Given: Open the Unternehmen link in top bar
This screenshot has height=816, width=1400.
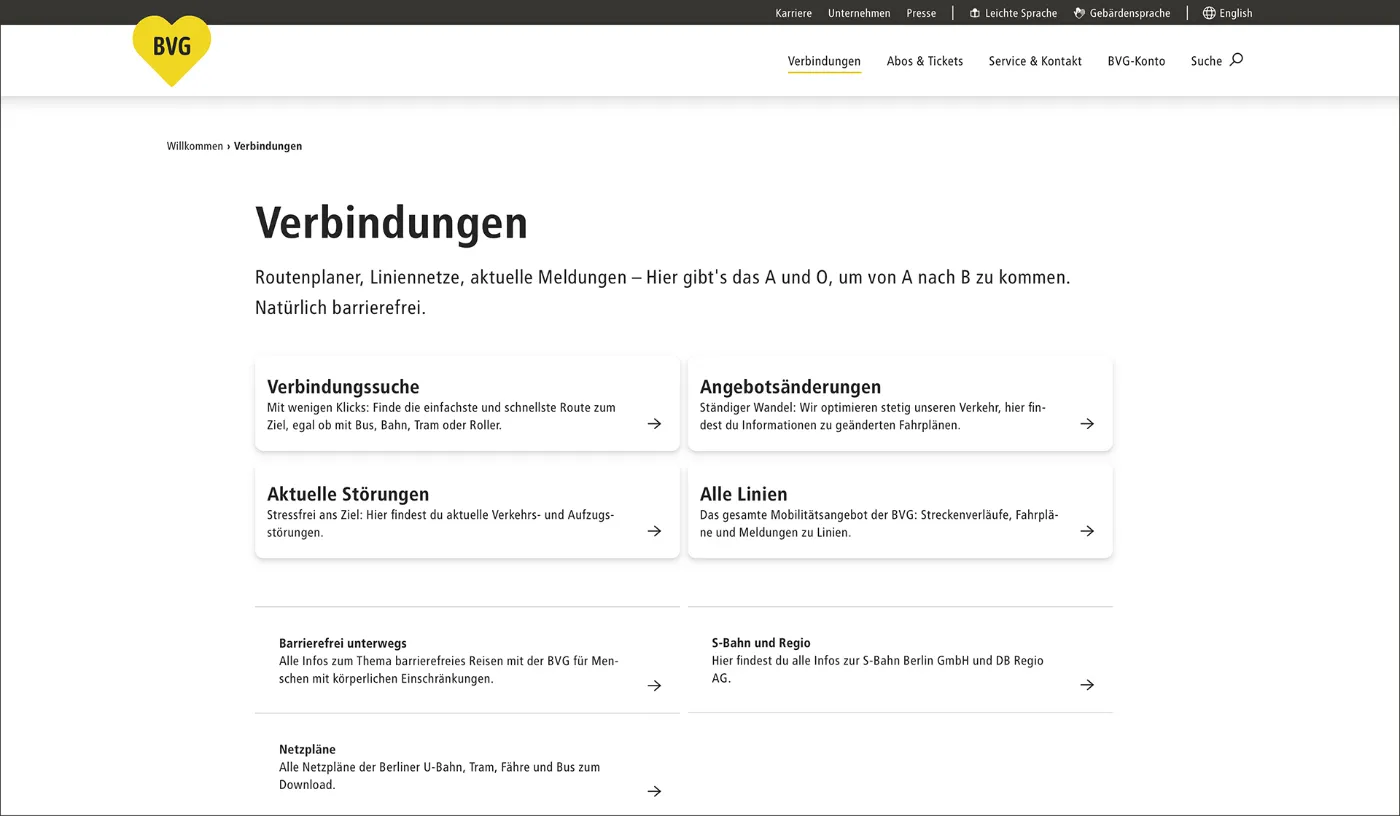Looking at the screenshot, I should (x=859, y=13).
